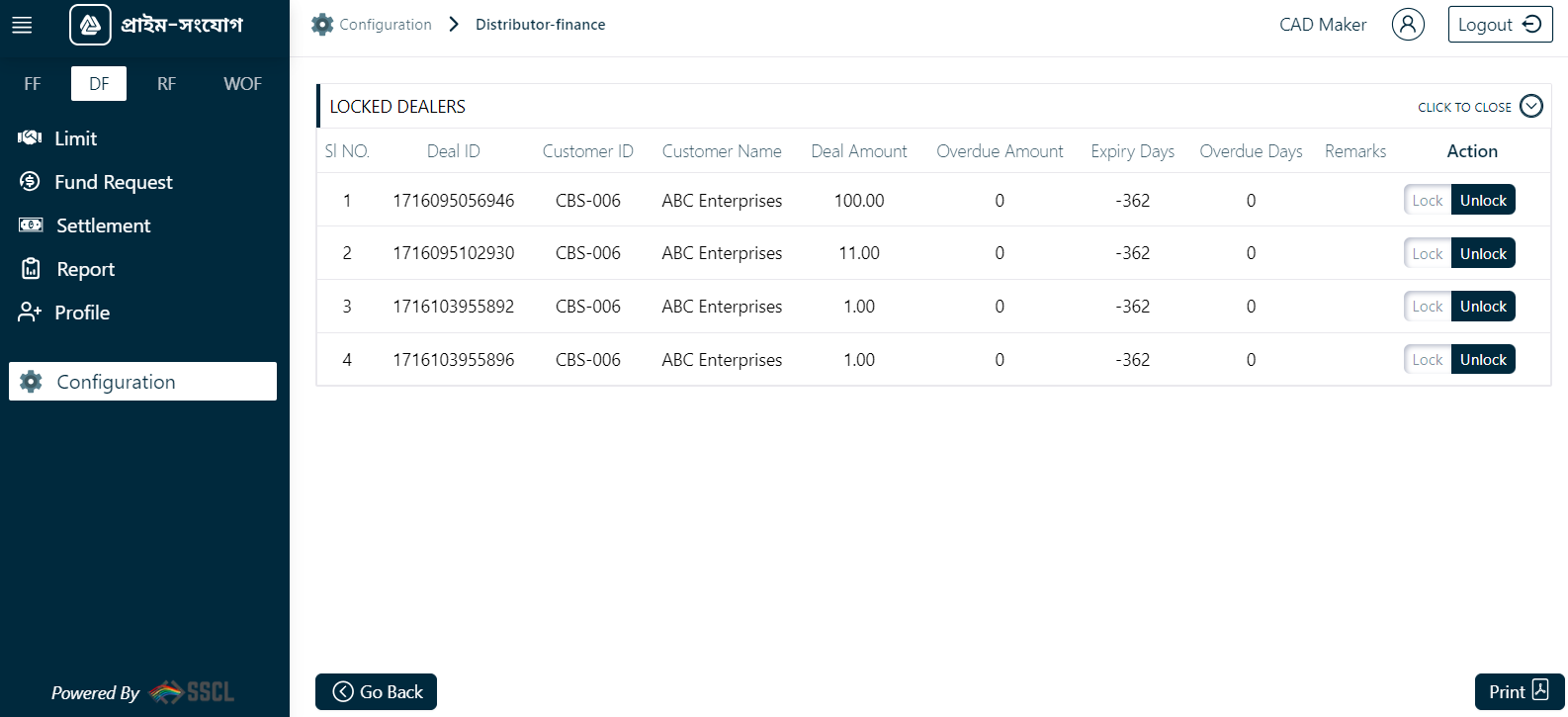This screenshot has width=1568, height=717.
Task: Click the Sl NO. column header
Action: point(347,151)
